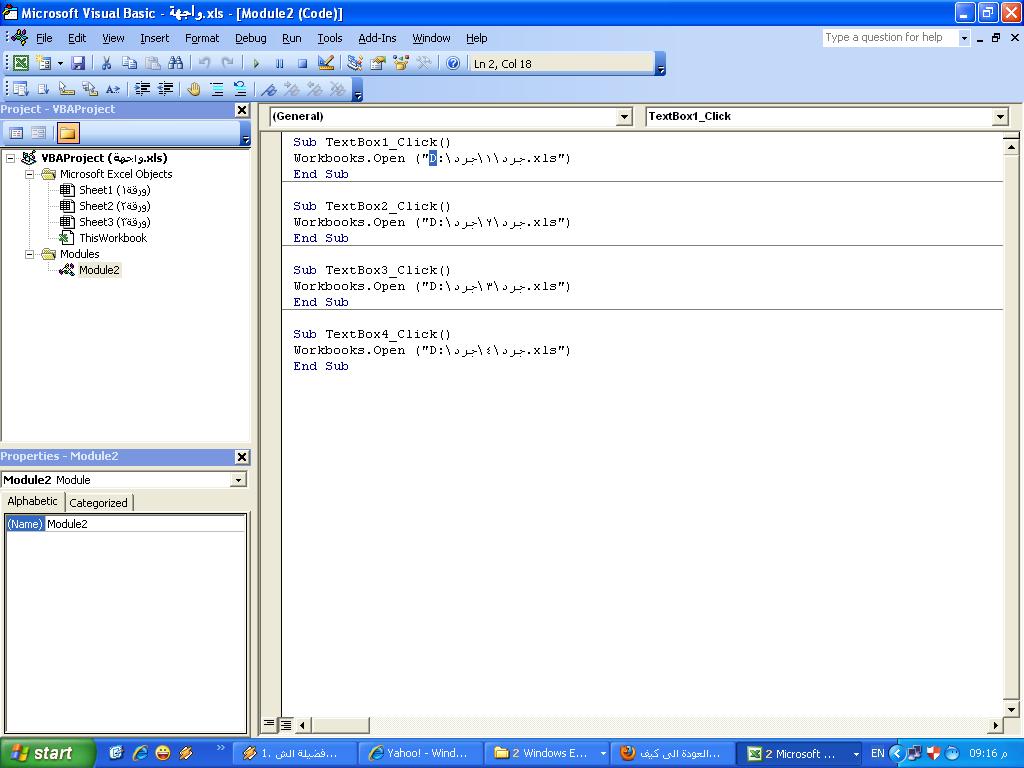This screenshot has width=1024, height=768.
Task: Click the code window scroll-up arrow
Action: pos(1011,148)
